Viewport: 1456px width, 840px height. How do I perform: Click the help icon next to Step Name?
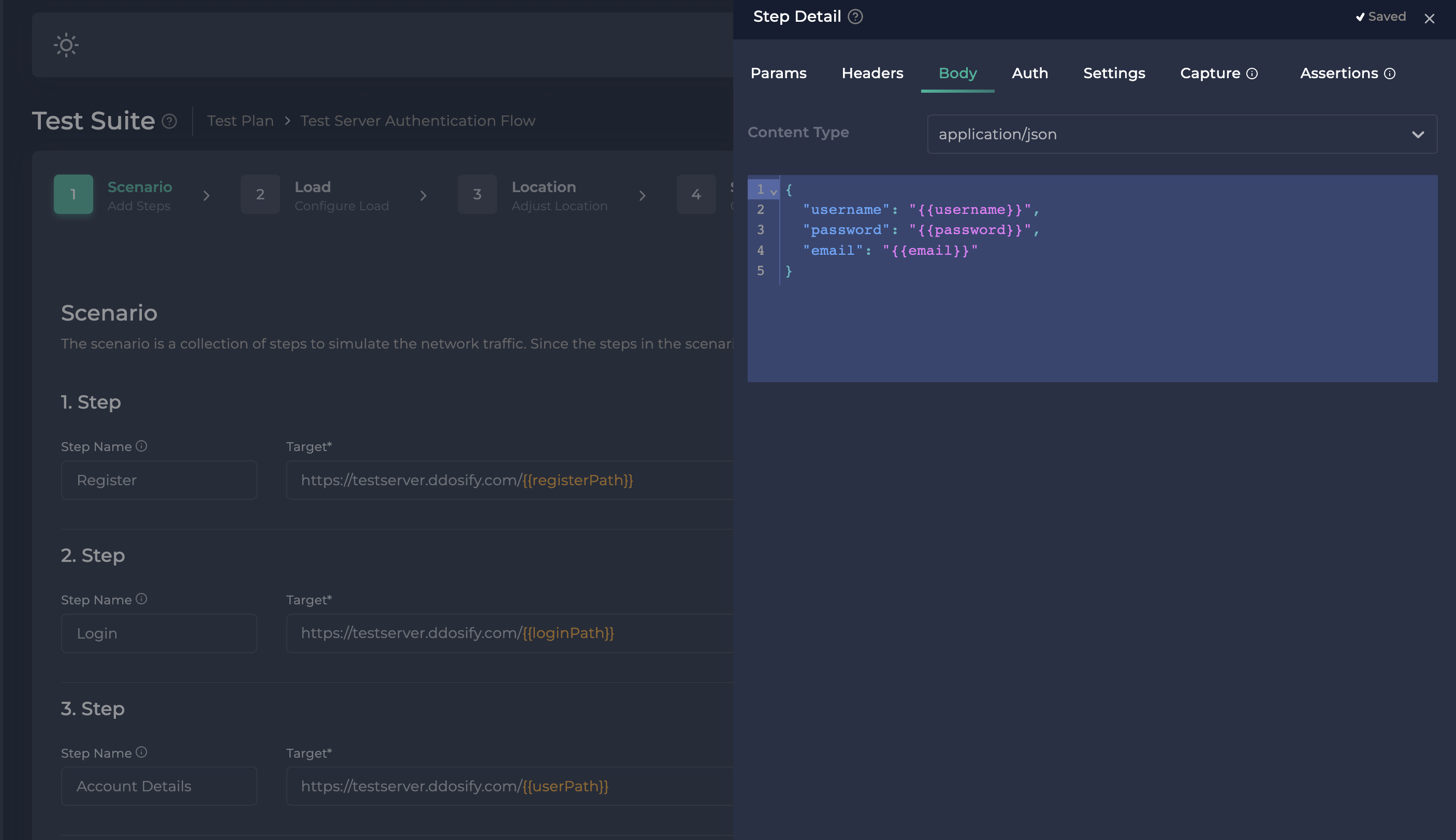coord(141,446)
